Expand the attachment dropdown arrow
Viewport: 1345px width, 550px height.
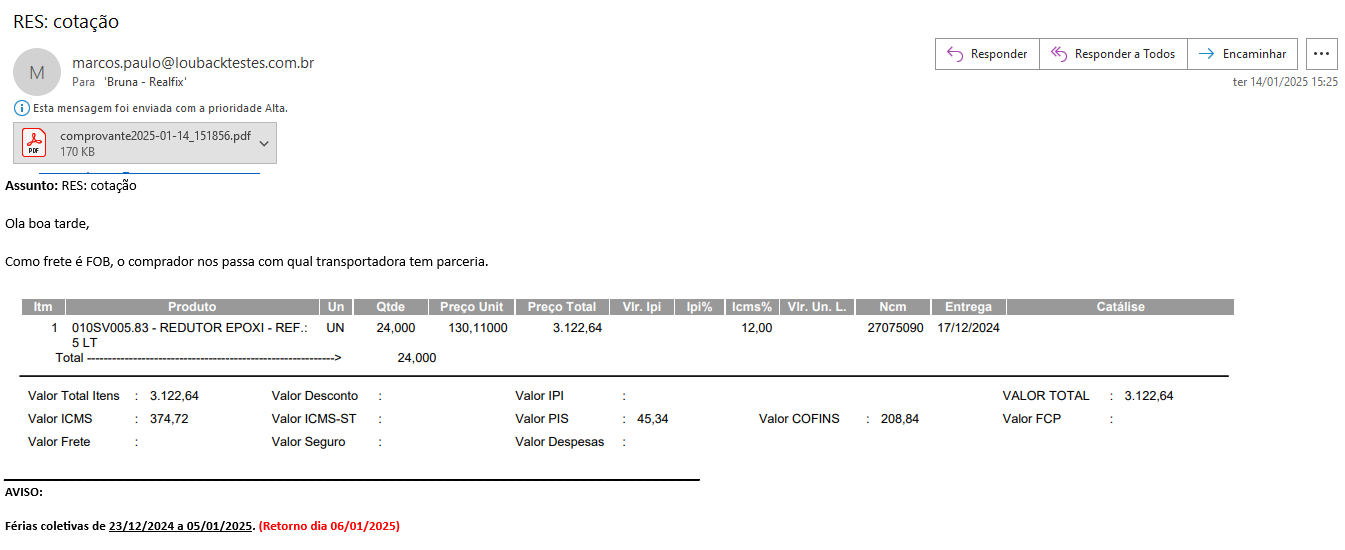click(264, 143)
